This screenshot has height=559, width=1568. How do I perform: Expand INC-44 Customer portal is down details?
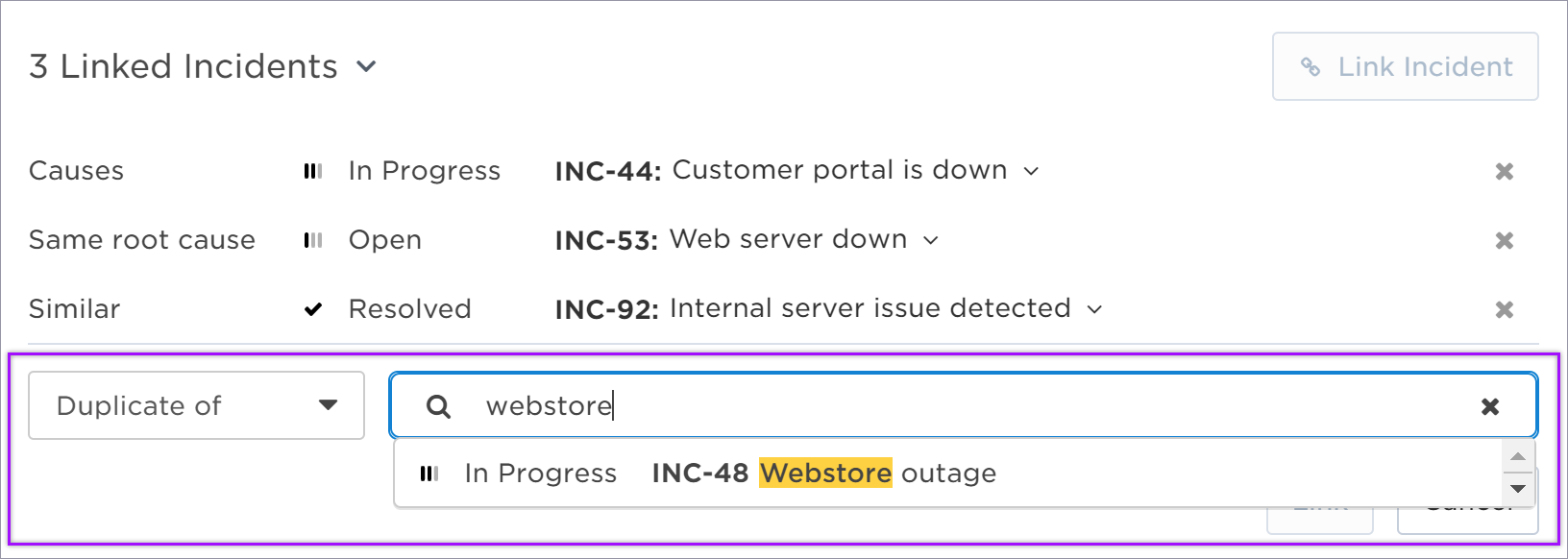1031,171
